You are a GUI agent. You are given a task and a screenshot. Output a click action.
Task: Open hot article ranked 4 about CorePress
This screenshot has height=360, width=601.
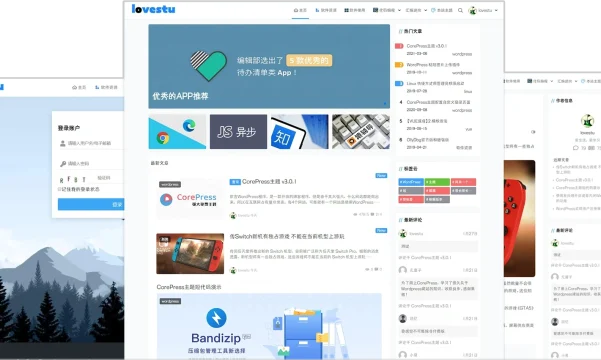coord(438,102)
